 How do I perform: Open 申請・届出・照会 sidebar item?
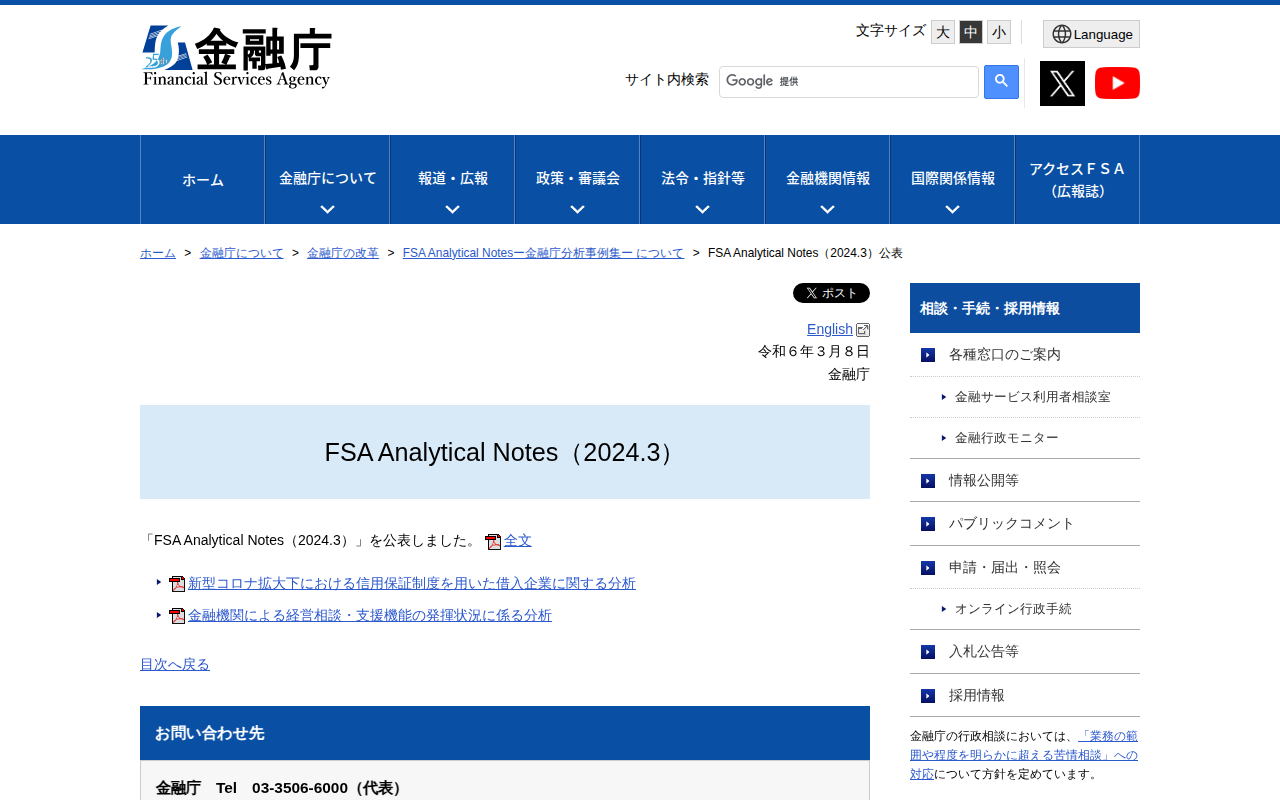(1025, 568)
